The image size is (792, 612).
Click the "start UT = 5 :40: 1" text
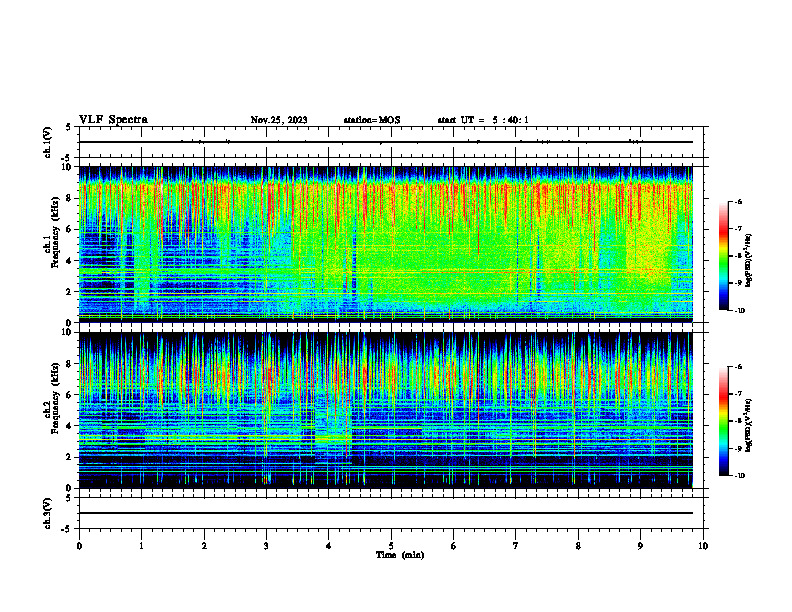(x=483, y=120)
